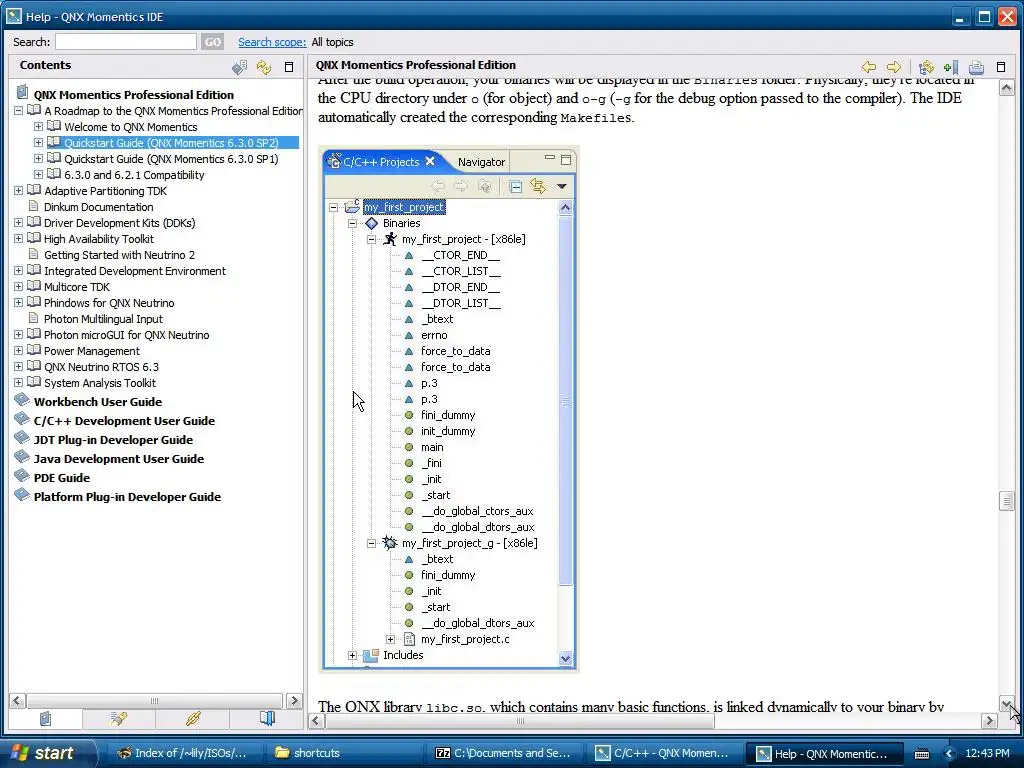
Task: Expand Integrated Development Environment node
Action: pyautogui.click(x=18, y=270)
